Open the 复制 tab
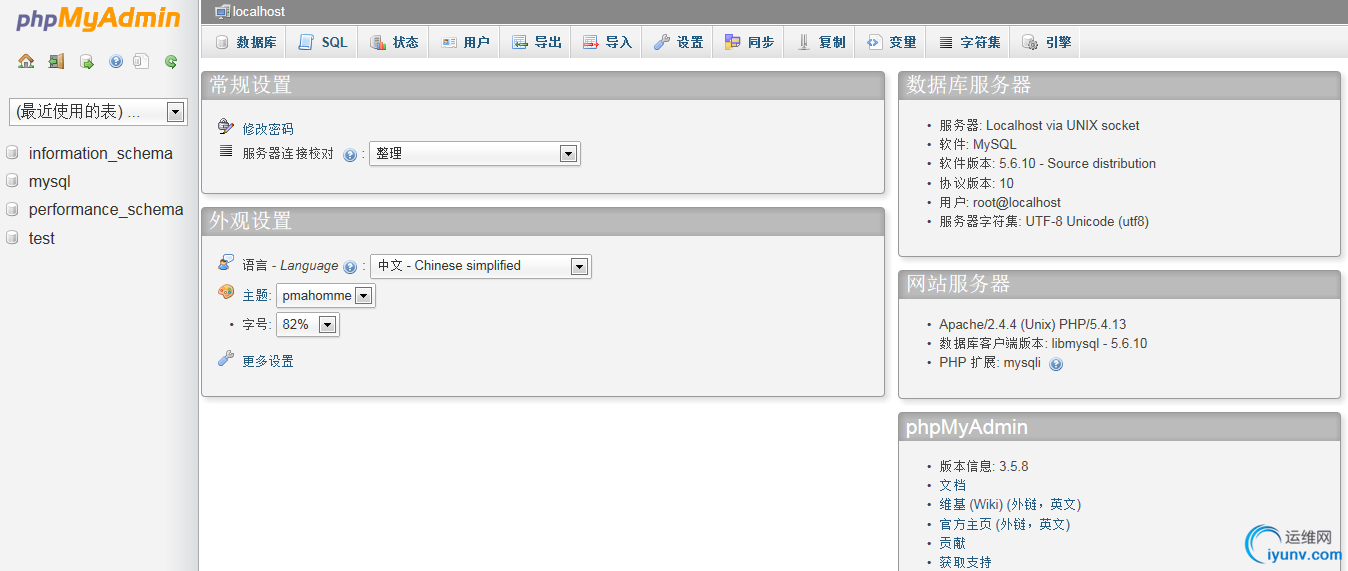Screen dimensions: 1348x571 coord(821,42)
